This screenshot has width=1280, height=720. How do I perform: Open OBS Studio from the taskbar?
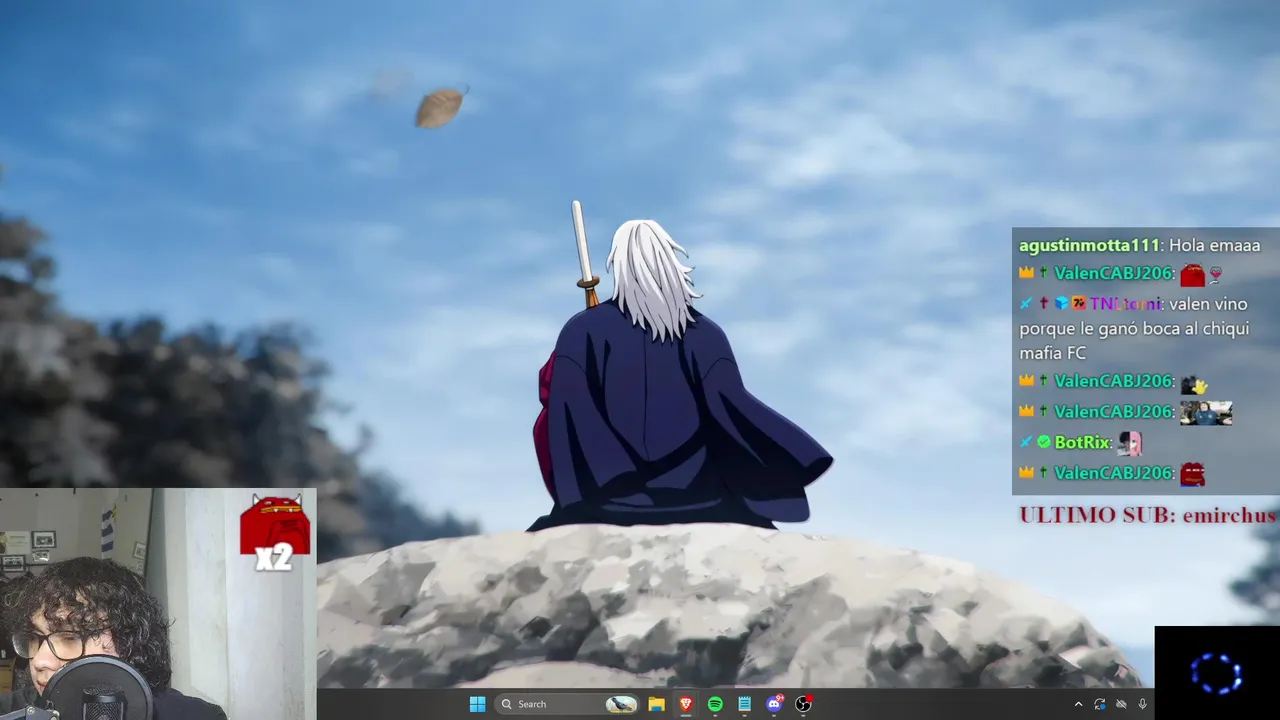click(x=803, y=704)
